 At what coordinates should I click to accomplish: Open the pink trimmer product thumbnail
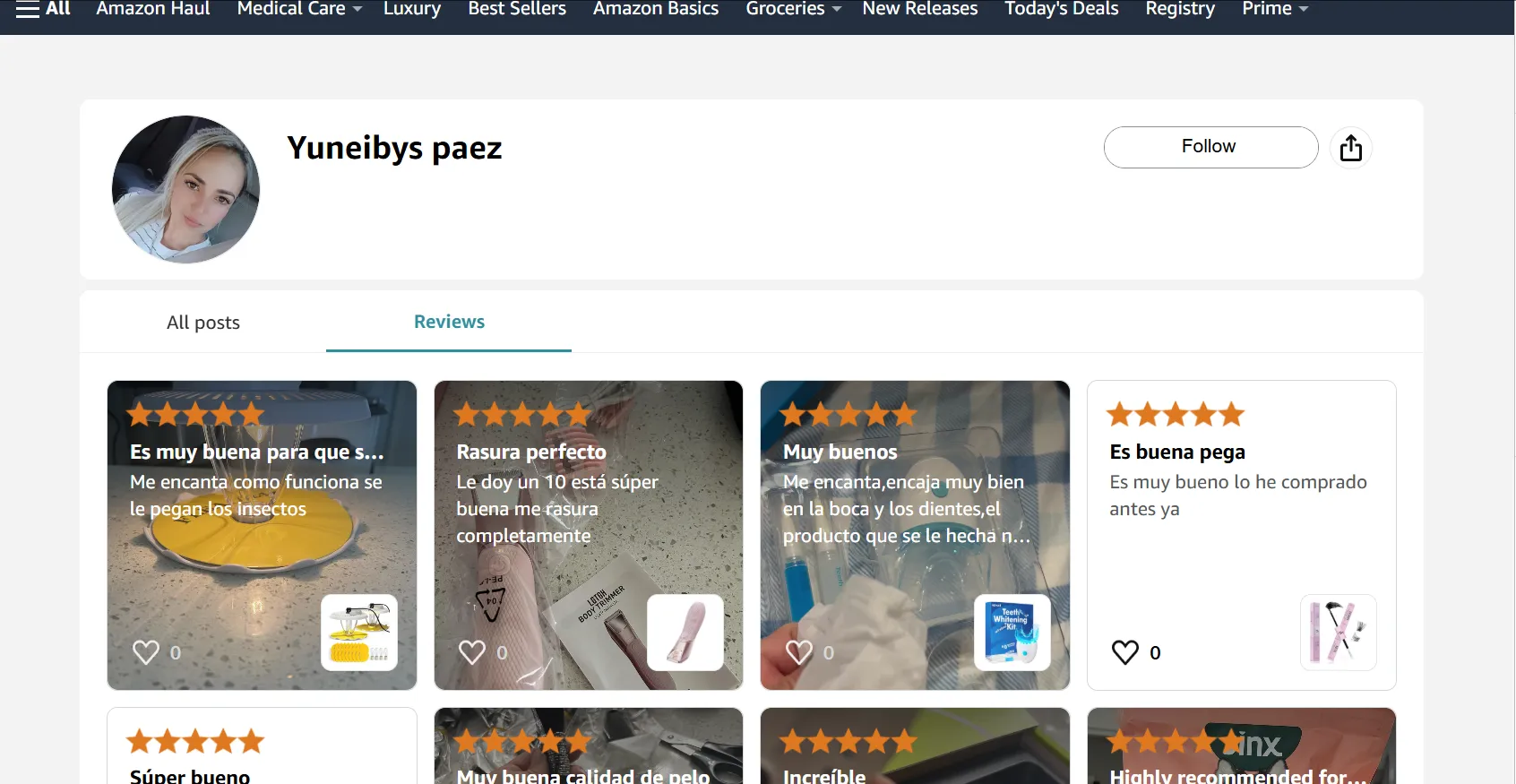coord(685,633)
